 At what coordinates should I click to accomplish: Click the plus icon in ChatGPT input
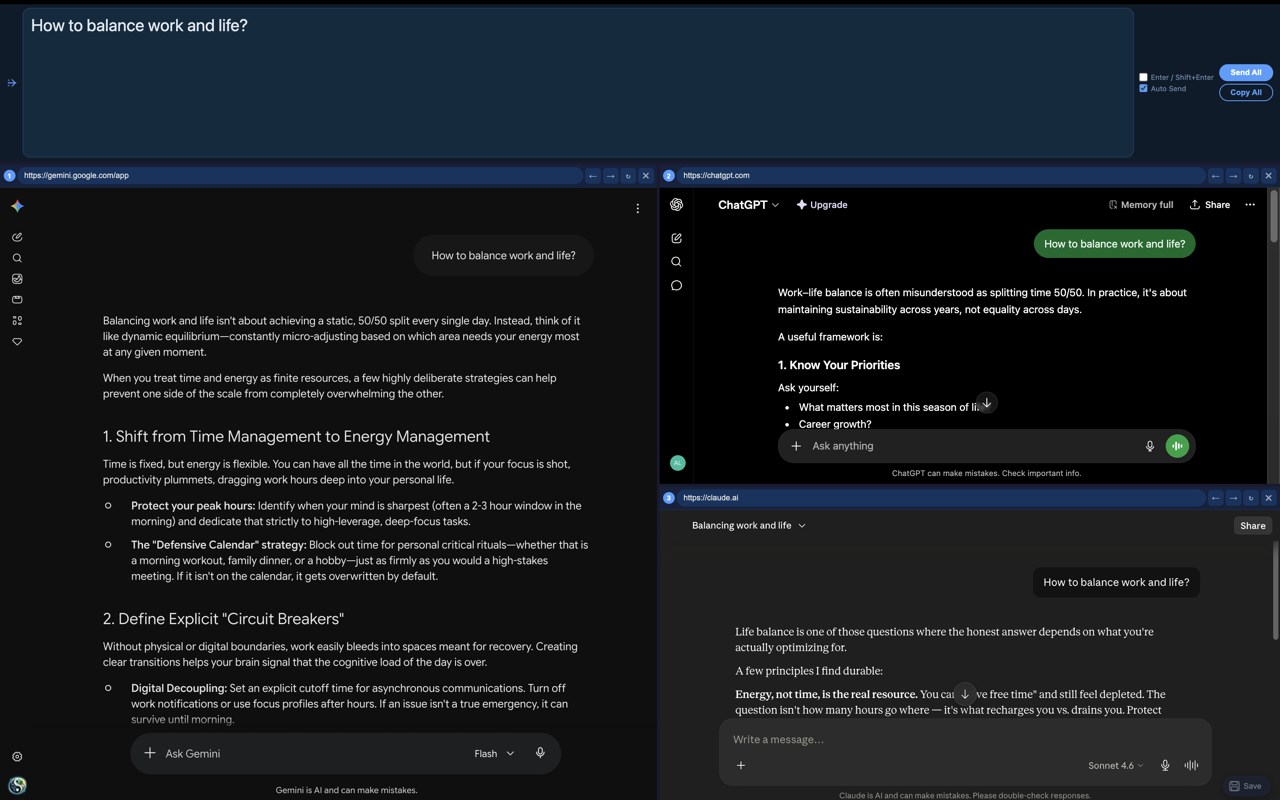click(x=796, y=446)
